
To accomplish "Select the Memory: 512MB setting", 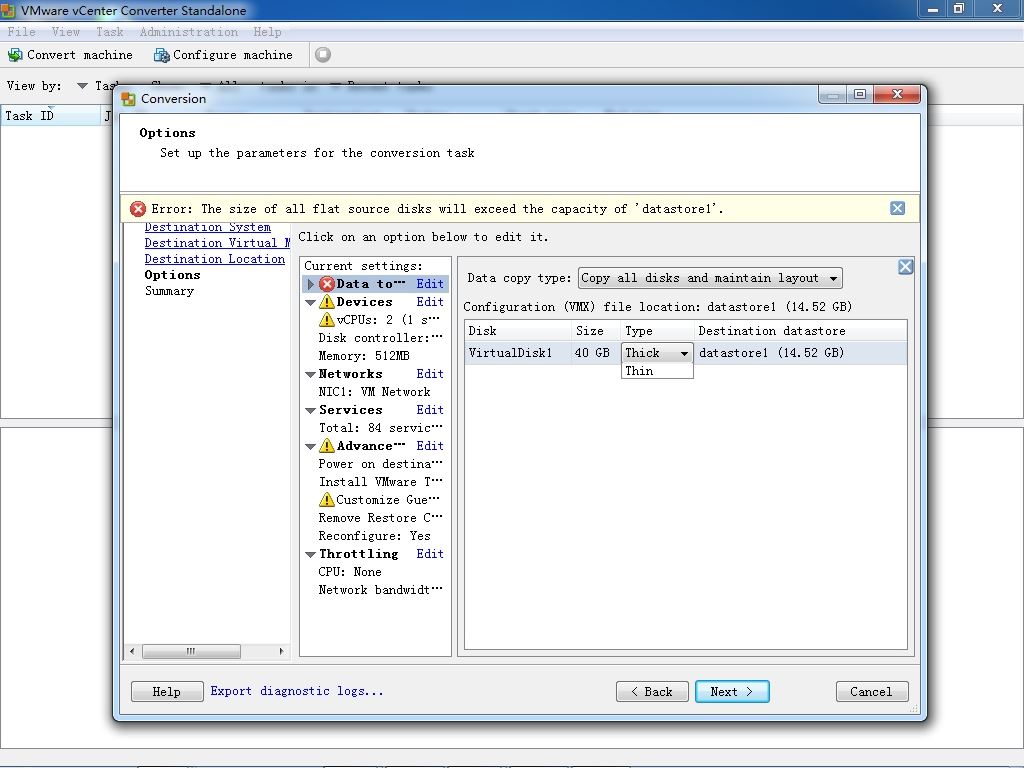I will tap(364, 356).
